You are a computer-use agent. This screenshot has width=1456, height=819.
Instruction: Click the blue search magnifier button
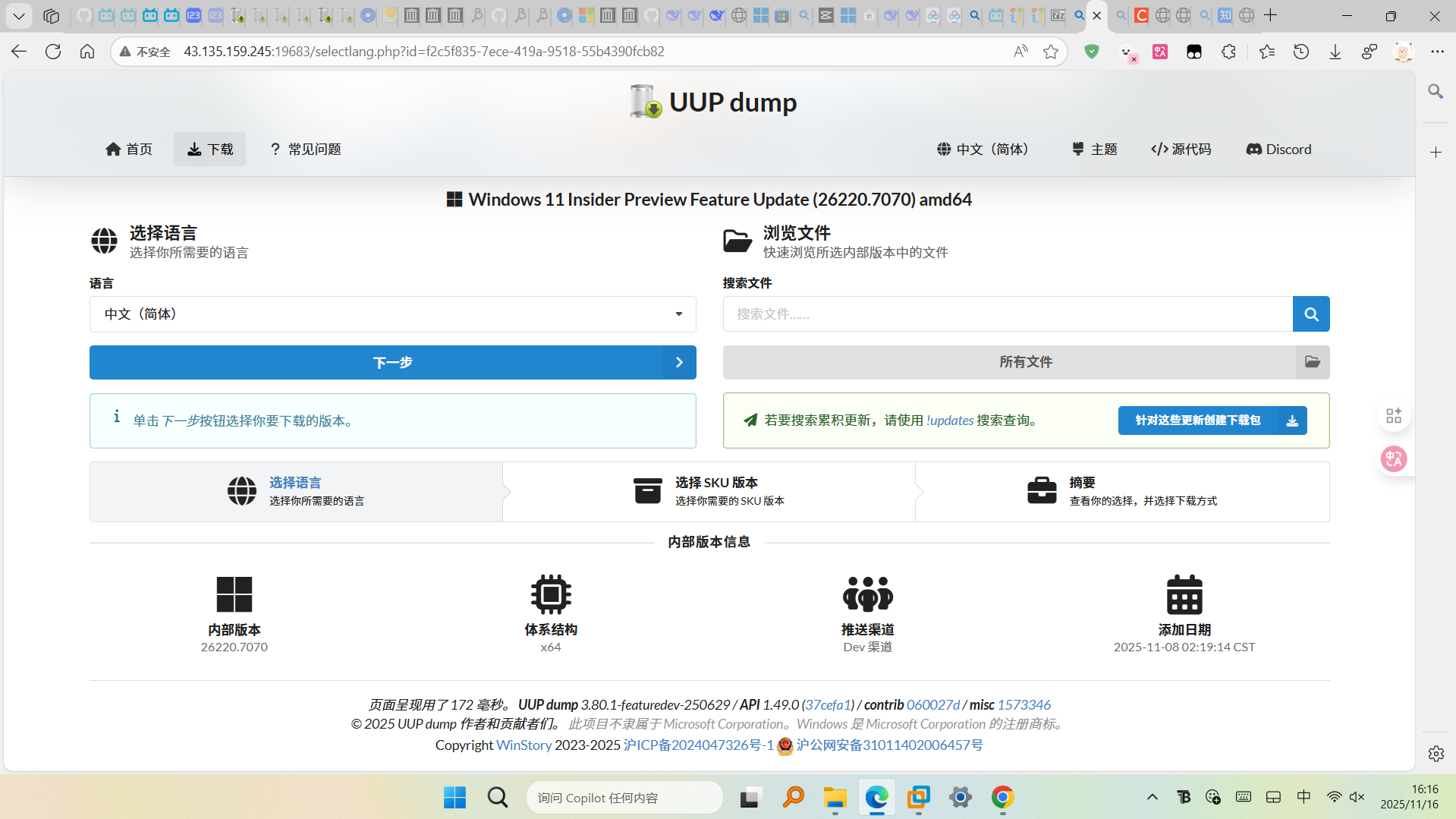1310,314
